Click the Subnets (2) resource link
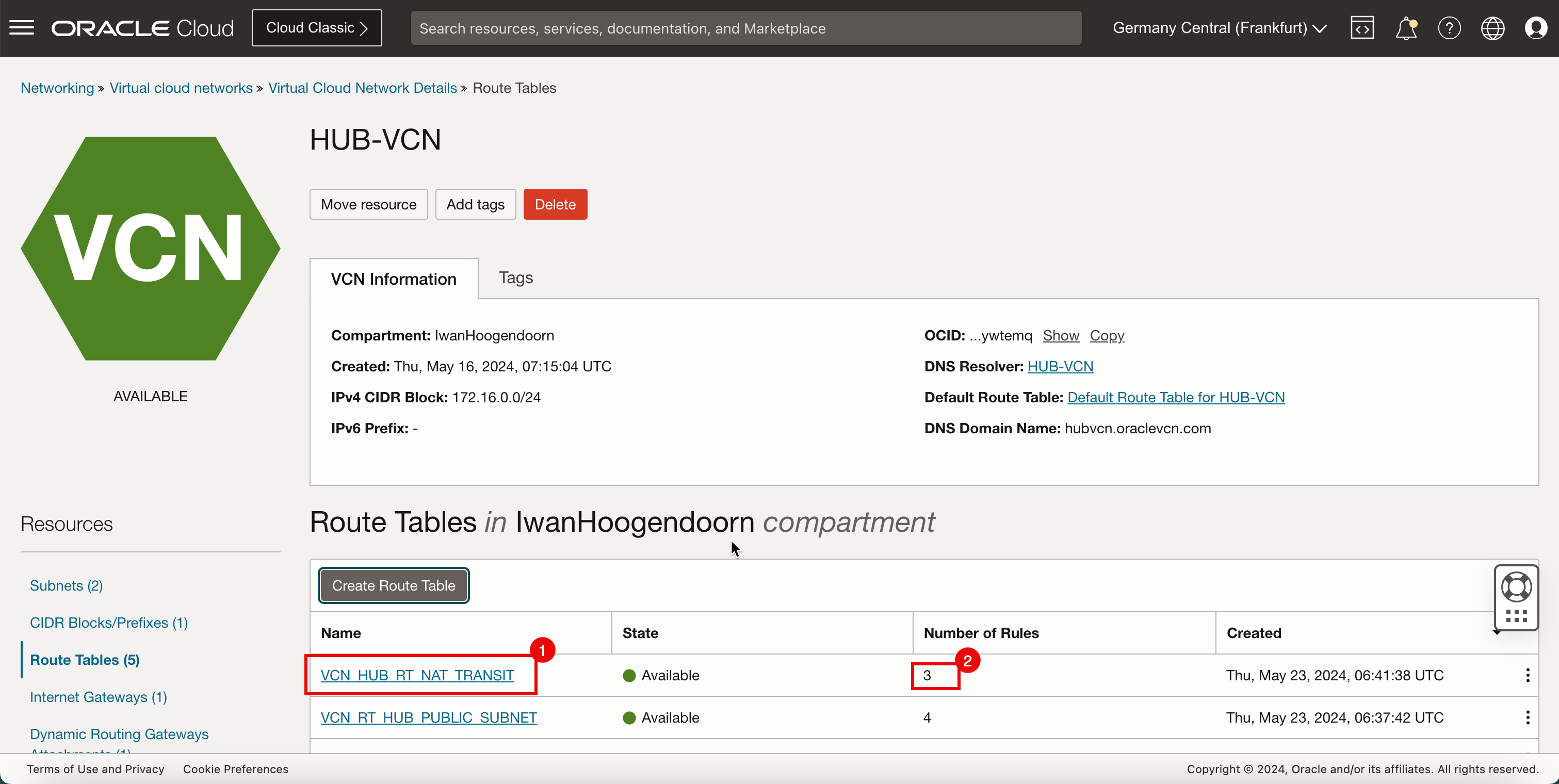The width and height of the screenshot is (1559, 784). 66,585
